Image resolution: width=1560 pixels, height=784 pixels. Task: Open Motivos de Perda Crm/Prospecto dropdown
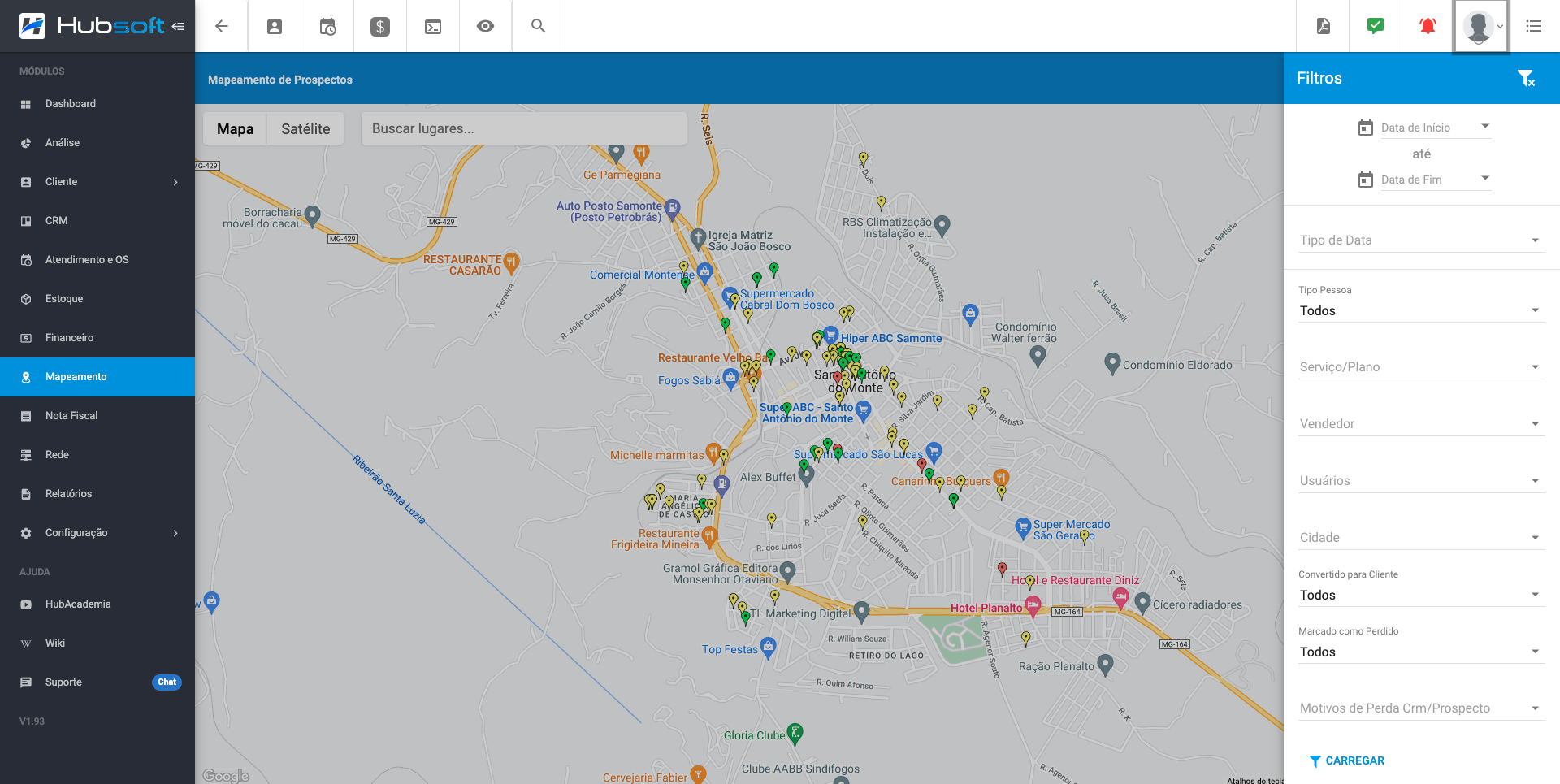[x=1421, y=708]
